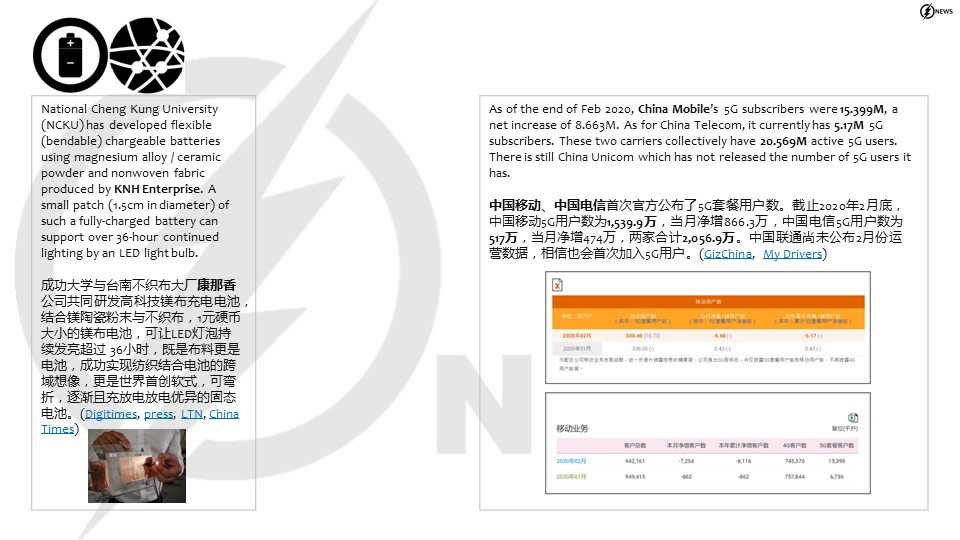Click the bold 中国移动 text
The height and width of the screenshot is (540, 960).
pos(515,205)
